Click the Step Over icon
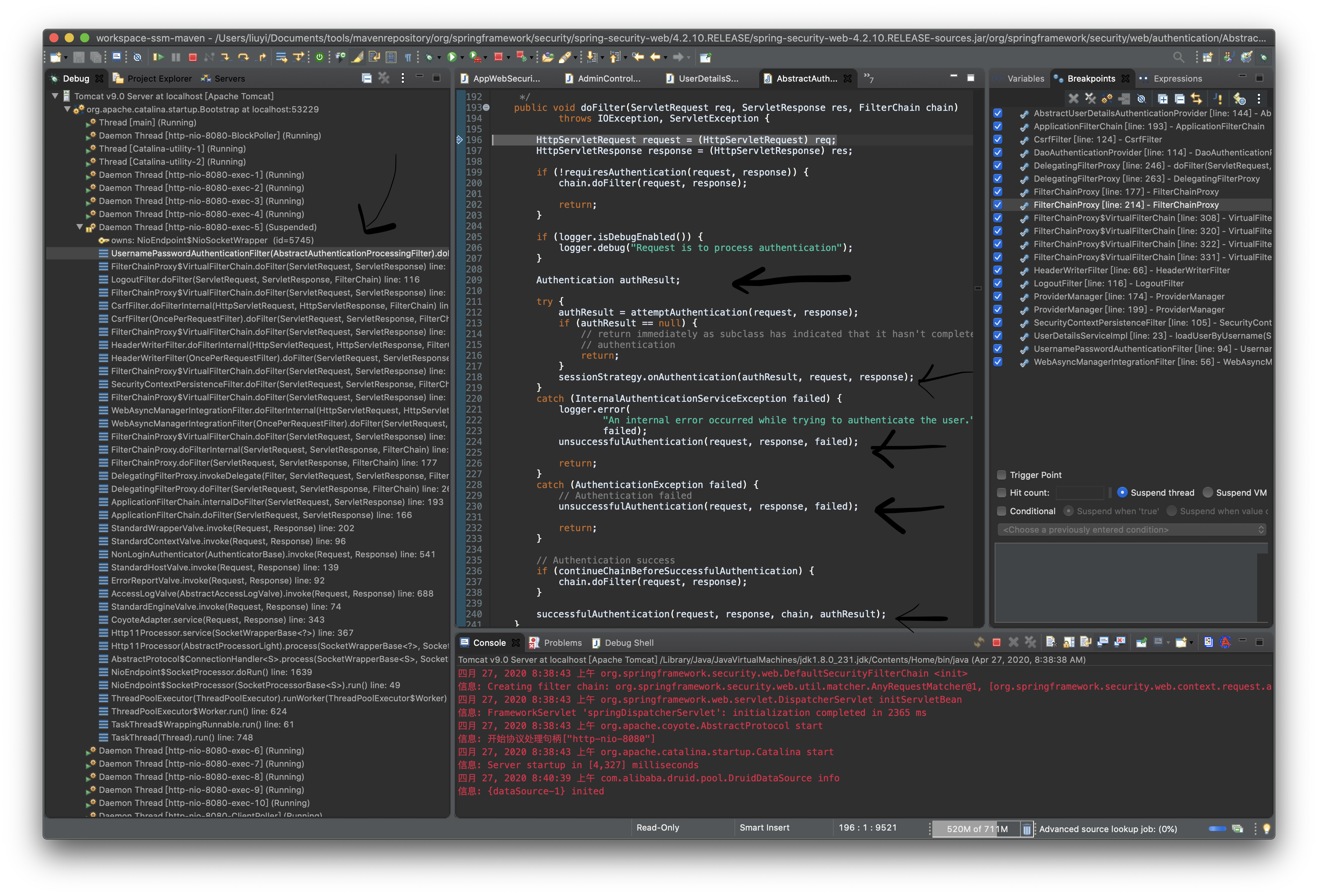Image resolution: width=1318 pixels, height=896 pixels. coord(244,57)
